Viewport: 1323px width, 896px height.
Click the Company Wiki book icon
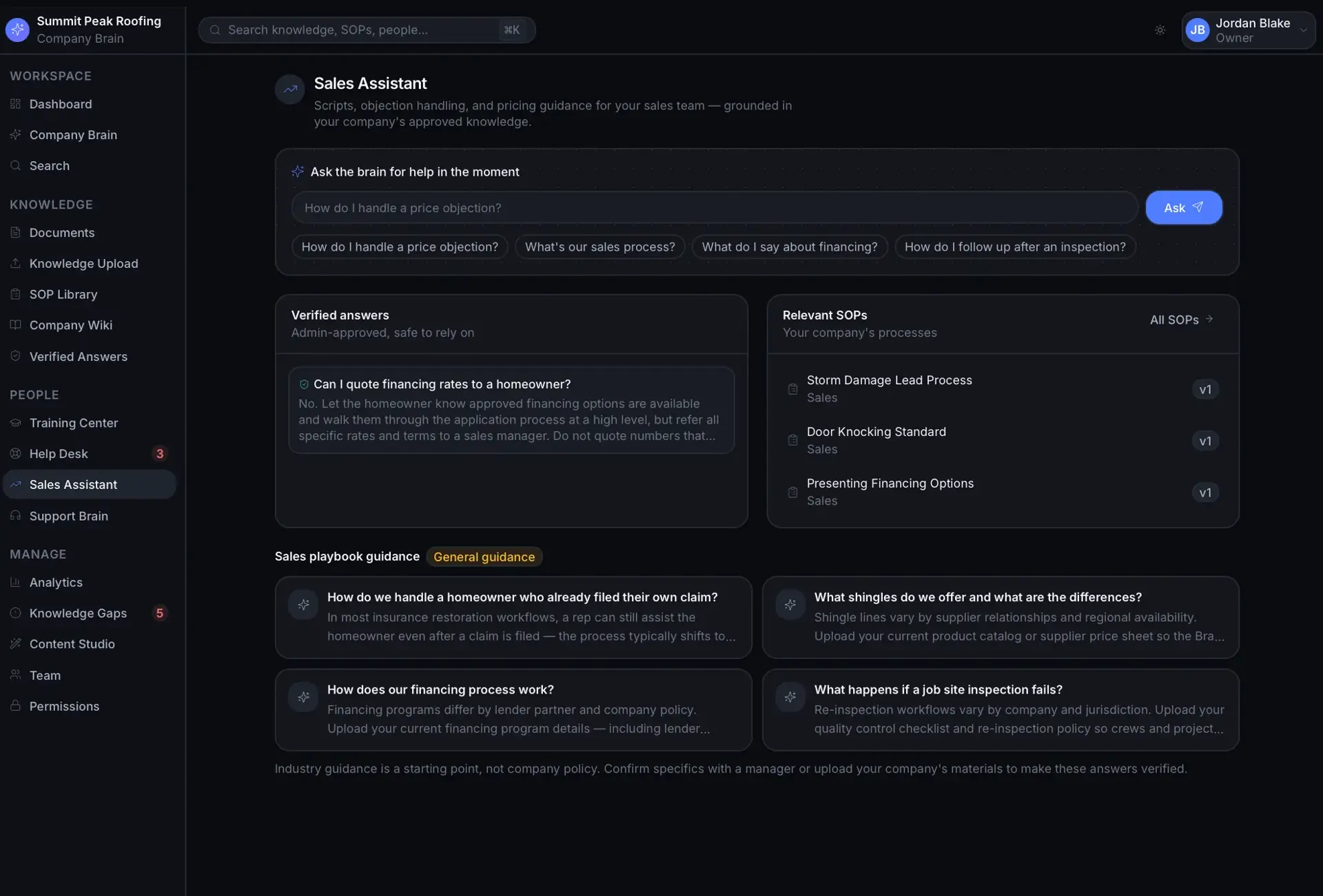click(x=15, y=325)
